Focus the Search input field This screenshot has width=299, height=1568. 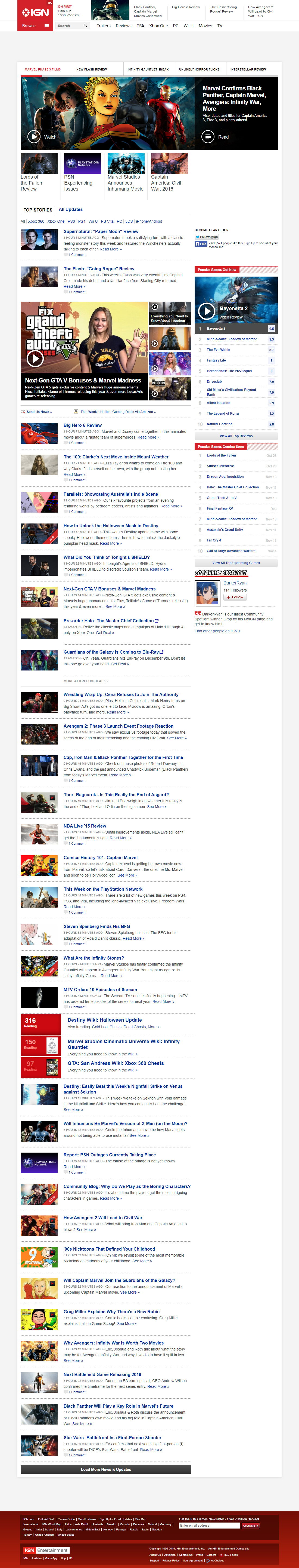tap(69, 26)
